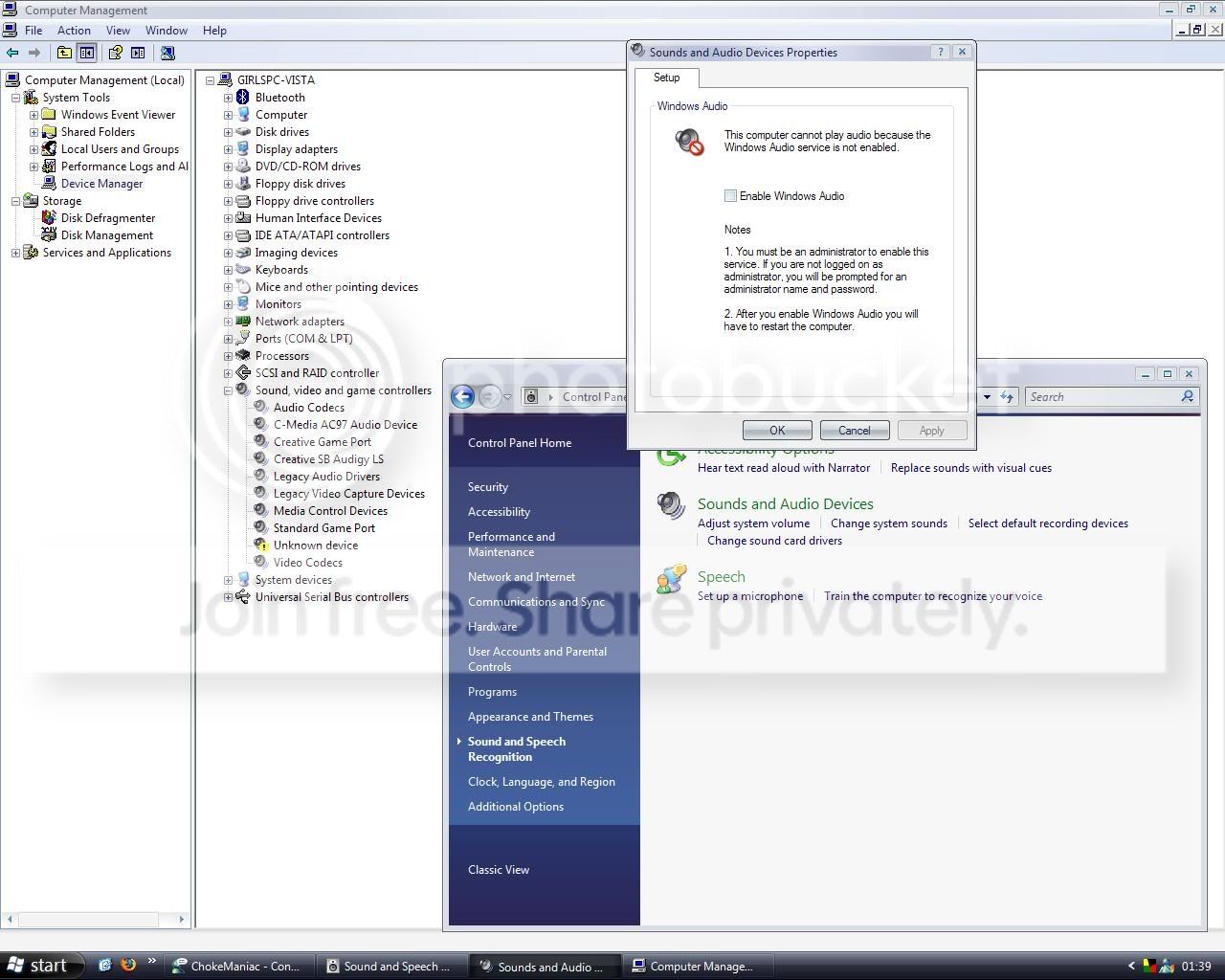
Task: Open the Action menu
Action: point(74,31)
